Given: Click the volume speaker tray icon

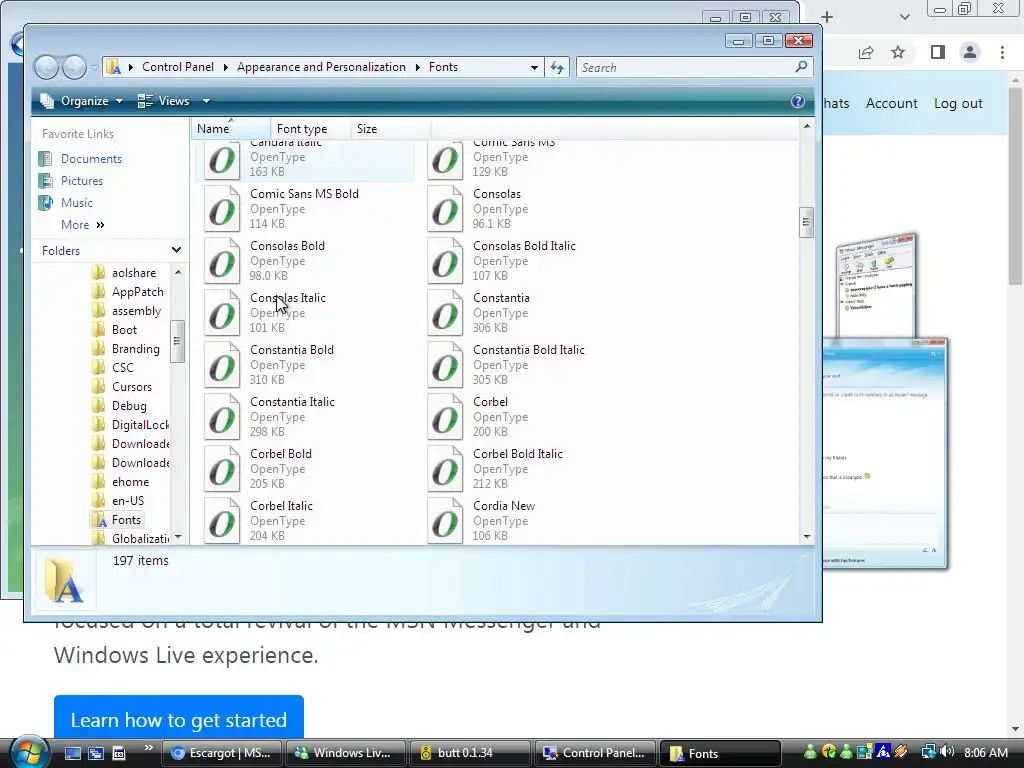Looking at the screenshot, I should coord(948,752).
